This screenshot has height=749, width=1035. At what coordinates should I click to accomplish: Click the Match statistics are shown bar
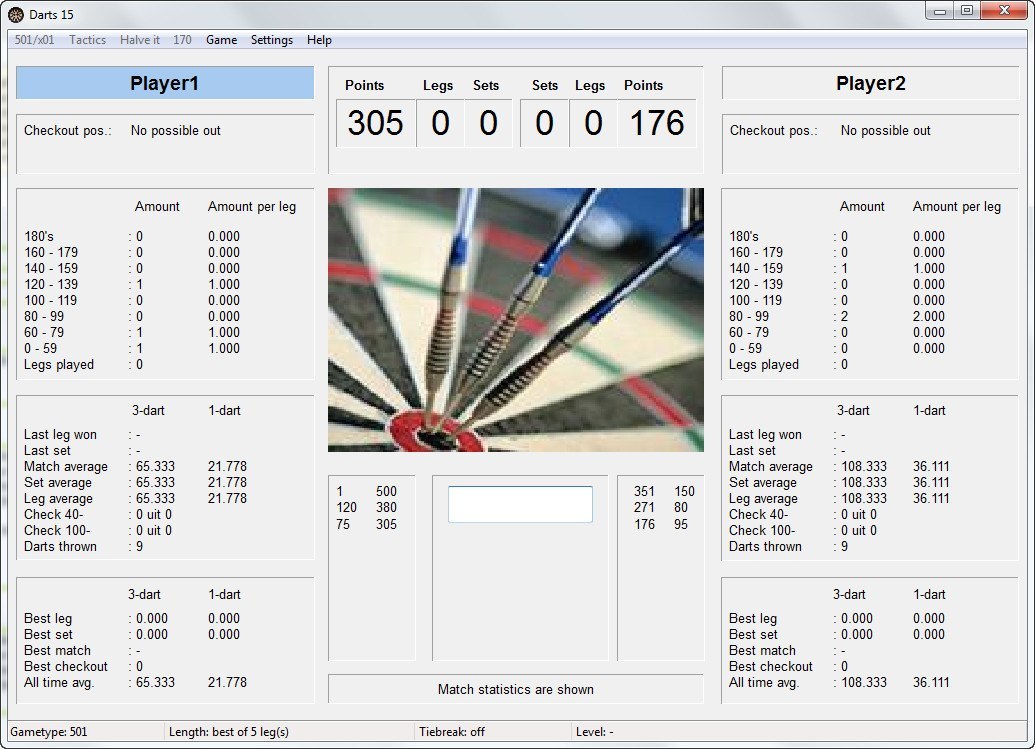click(x=515, y=689)
